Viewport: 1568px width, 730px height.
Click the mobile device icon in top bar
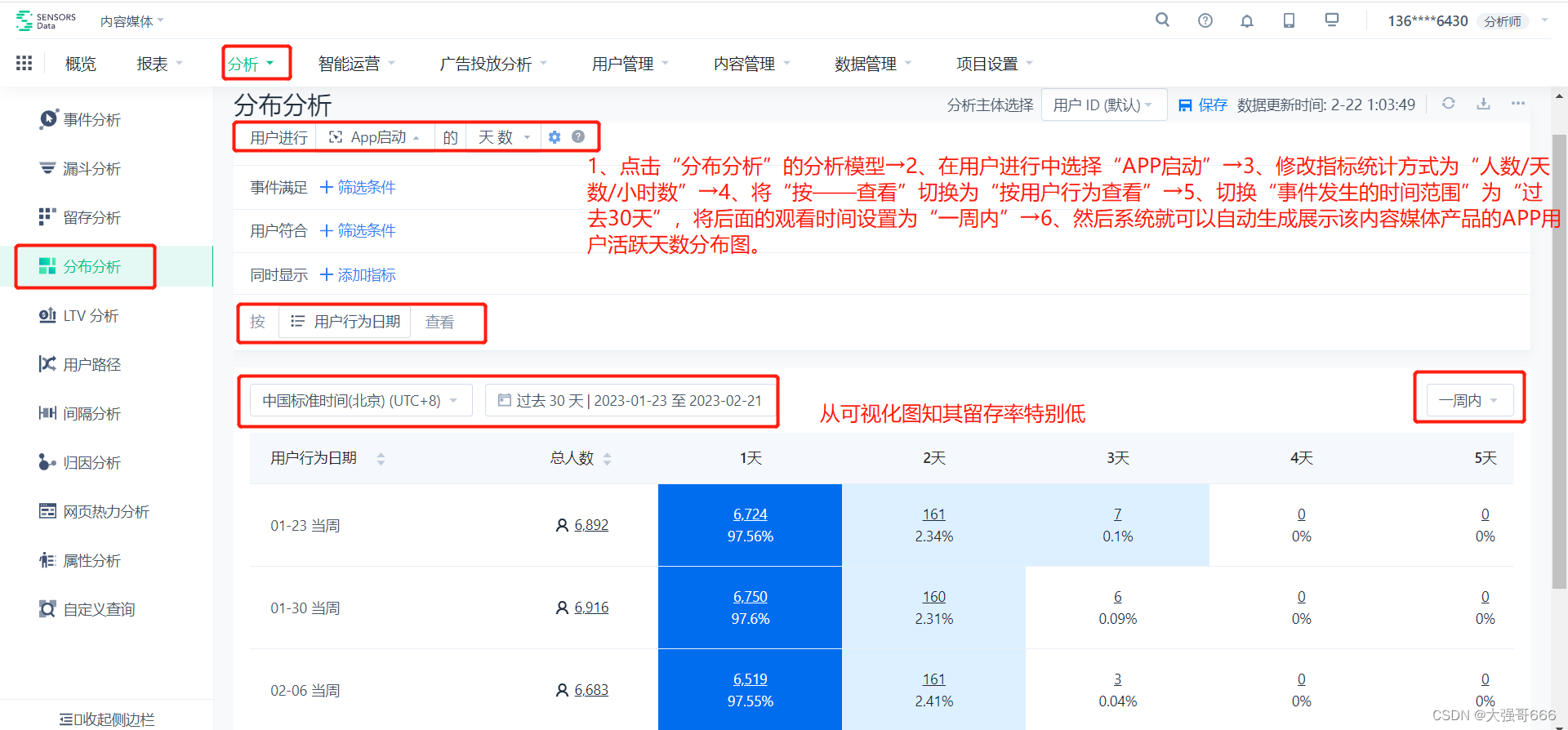point(1290,20)
